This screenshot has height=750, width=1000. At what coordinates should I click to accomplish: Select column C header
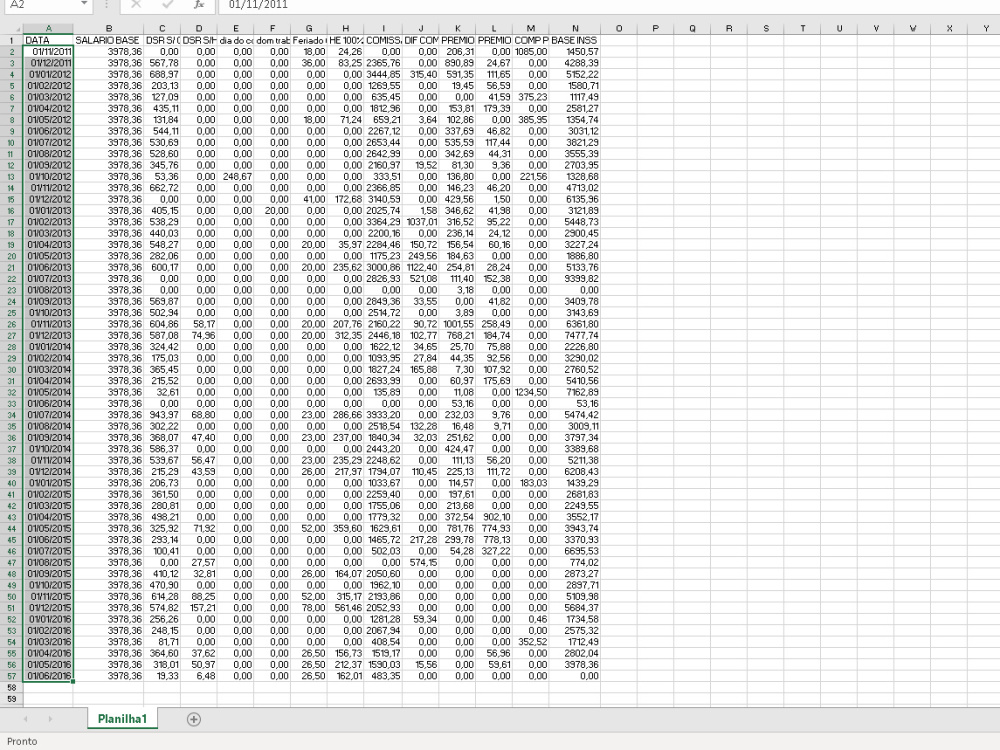pyautogui.click(x=162, y=29)
